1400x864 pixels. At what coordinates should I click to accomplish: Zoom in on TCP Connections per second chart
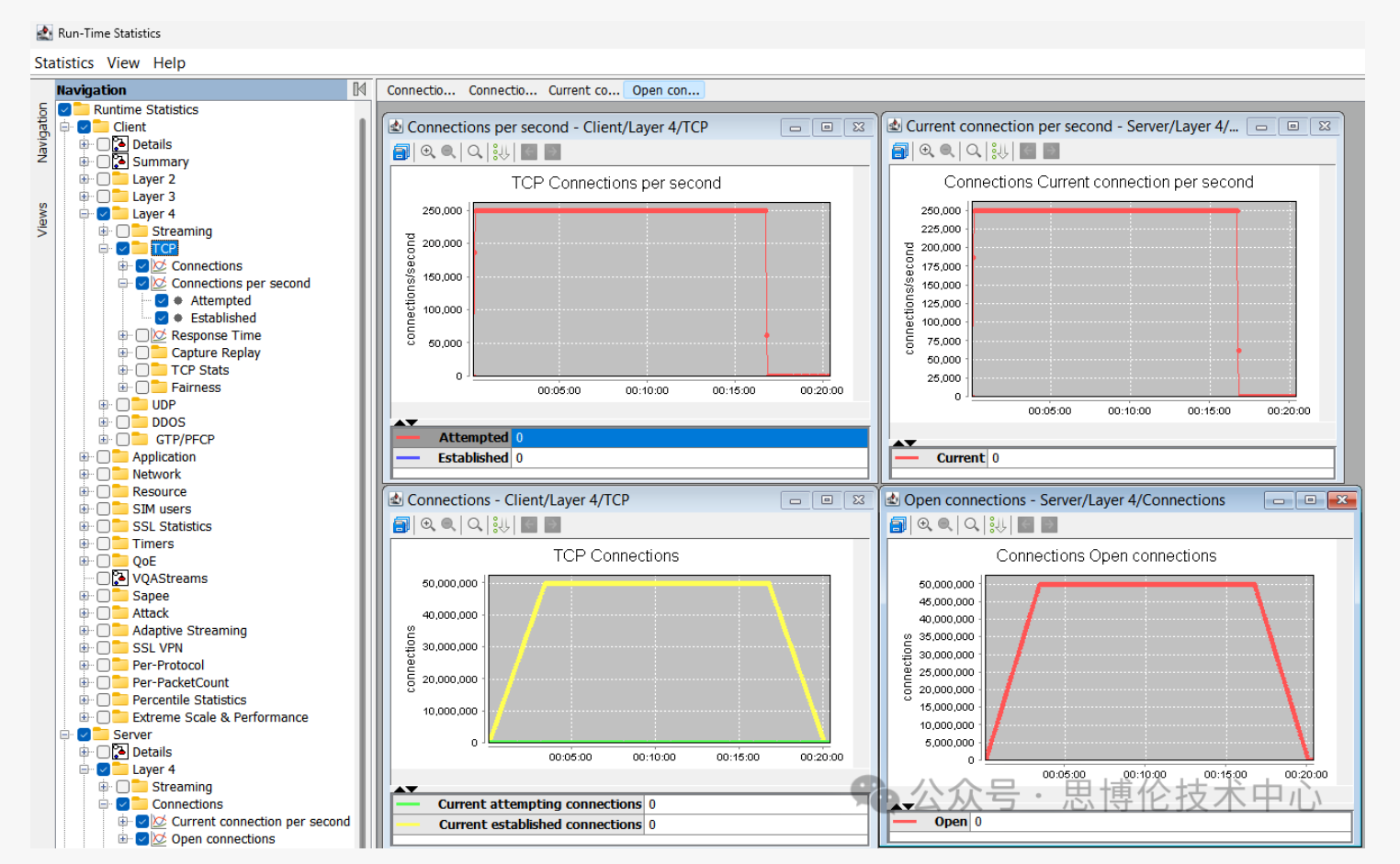pyautogui.click(x=428, y=152)
